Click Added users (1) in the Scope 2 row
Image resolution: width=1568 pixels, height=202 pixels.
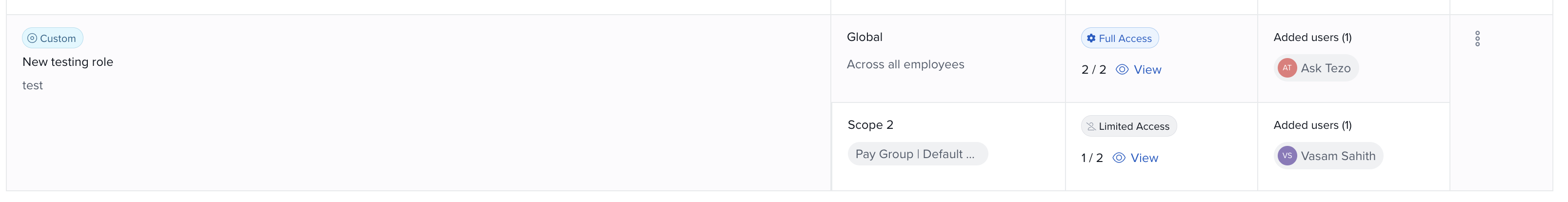tap(1312, 125)
